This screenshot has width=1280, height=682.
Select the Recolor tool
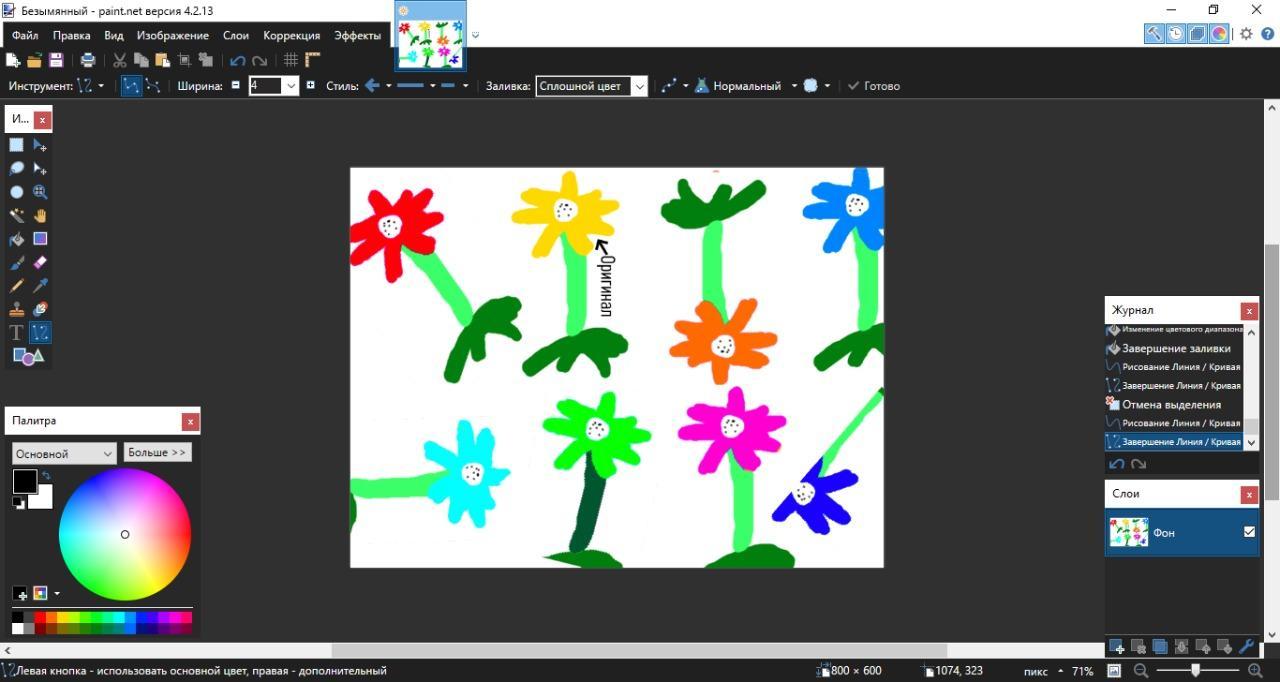[40, 309]
